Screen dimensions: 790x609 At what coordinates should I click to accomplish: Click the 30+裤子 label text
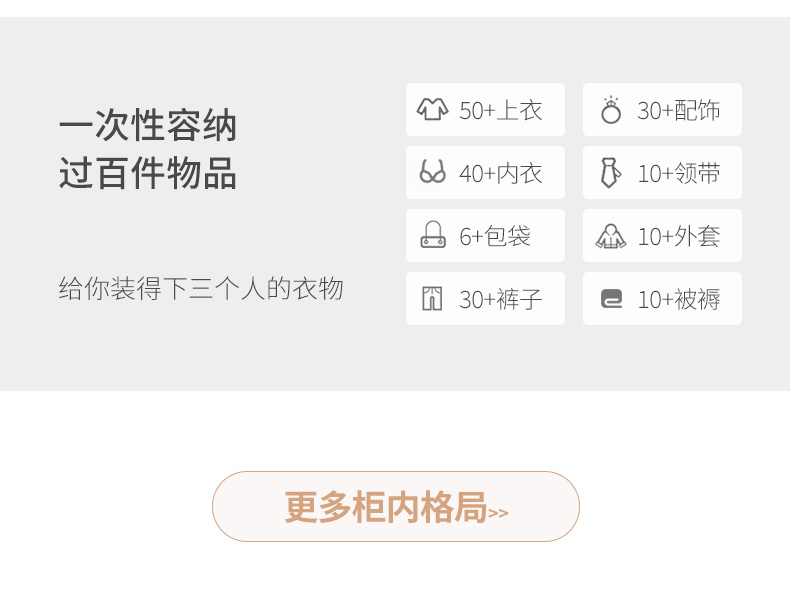(500, 299)
